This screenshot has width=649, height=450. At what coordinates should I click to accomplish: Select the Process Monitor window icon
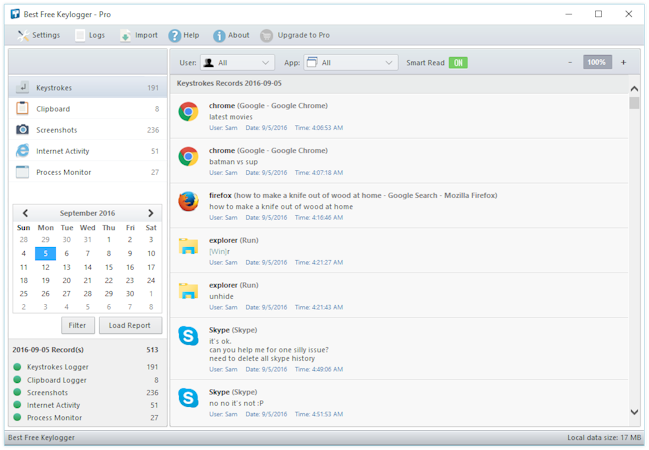point(22,172)
